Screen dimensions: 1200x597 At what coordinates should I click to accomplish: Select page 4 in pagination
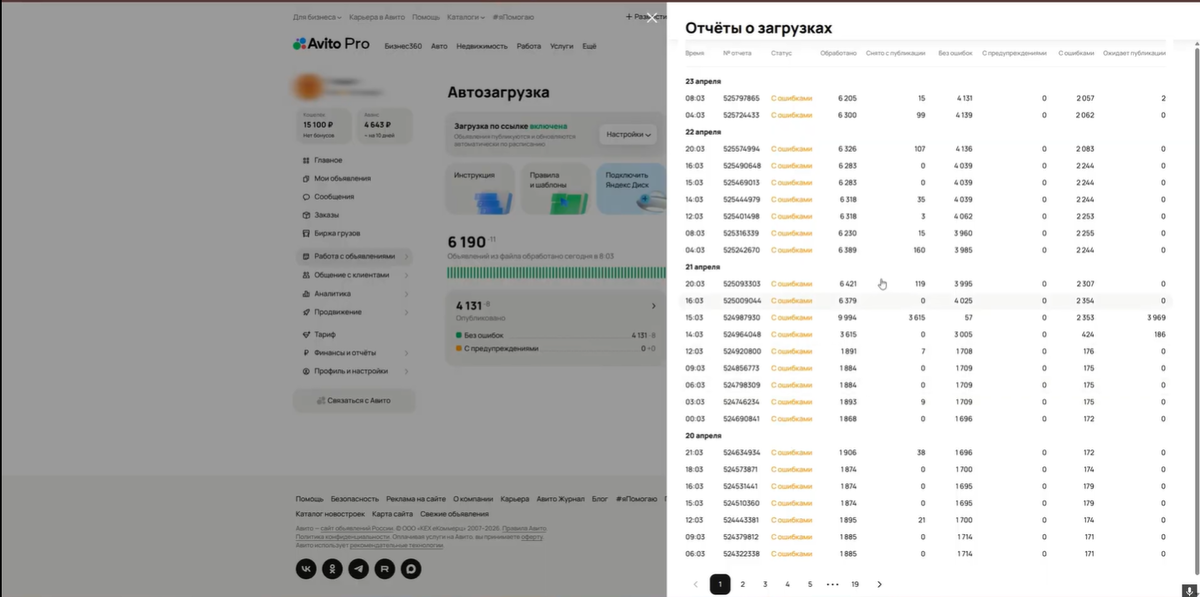pos(787,584)
